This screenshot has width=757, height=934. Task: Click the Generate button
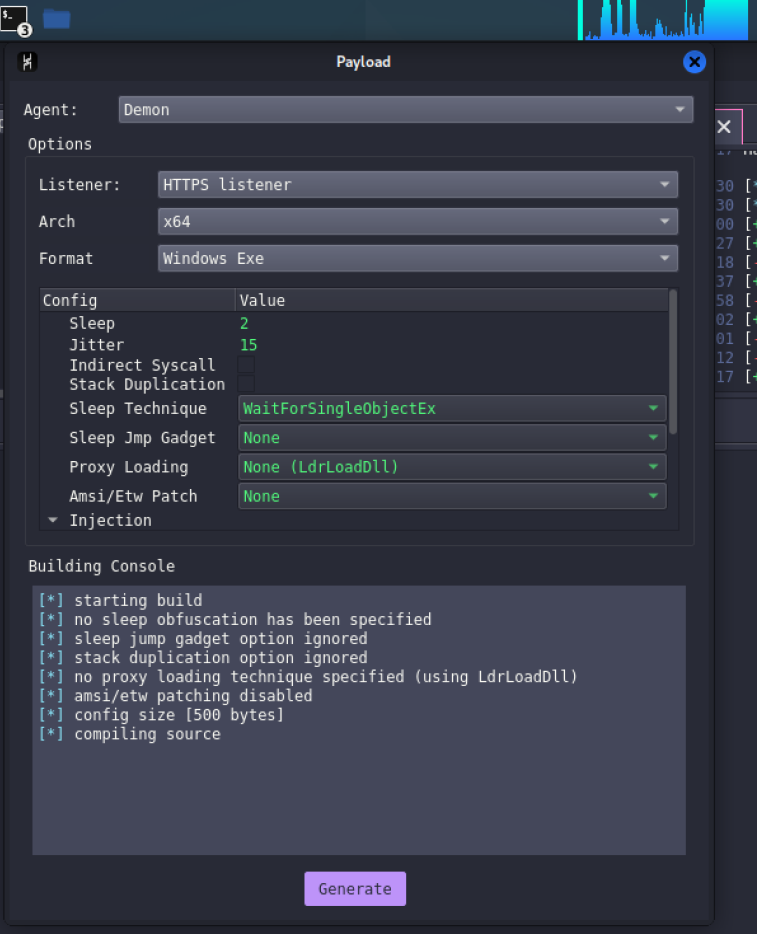tap(355, 889)
